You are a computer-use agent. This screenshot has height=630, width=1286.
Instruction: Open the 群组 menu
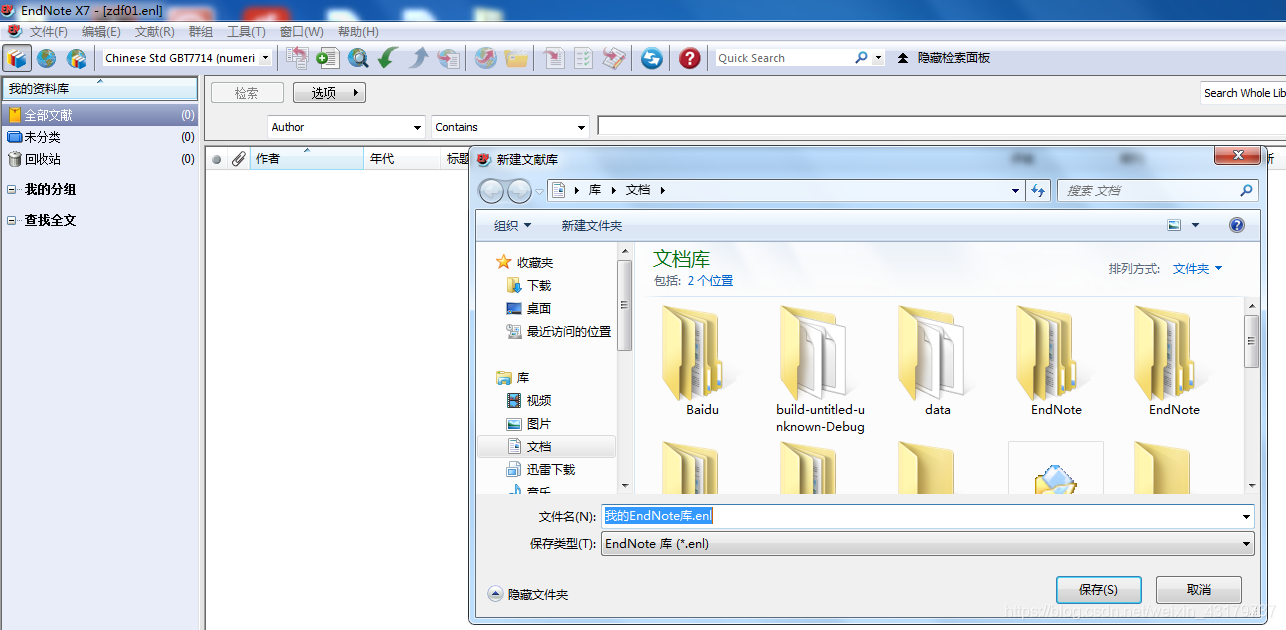click(x=201, y=32)
